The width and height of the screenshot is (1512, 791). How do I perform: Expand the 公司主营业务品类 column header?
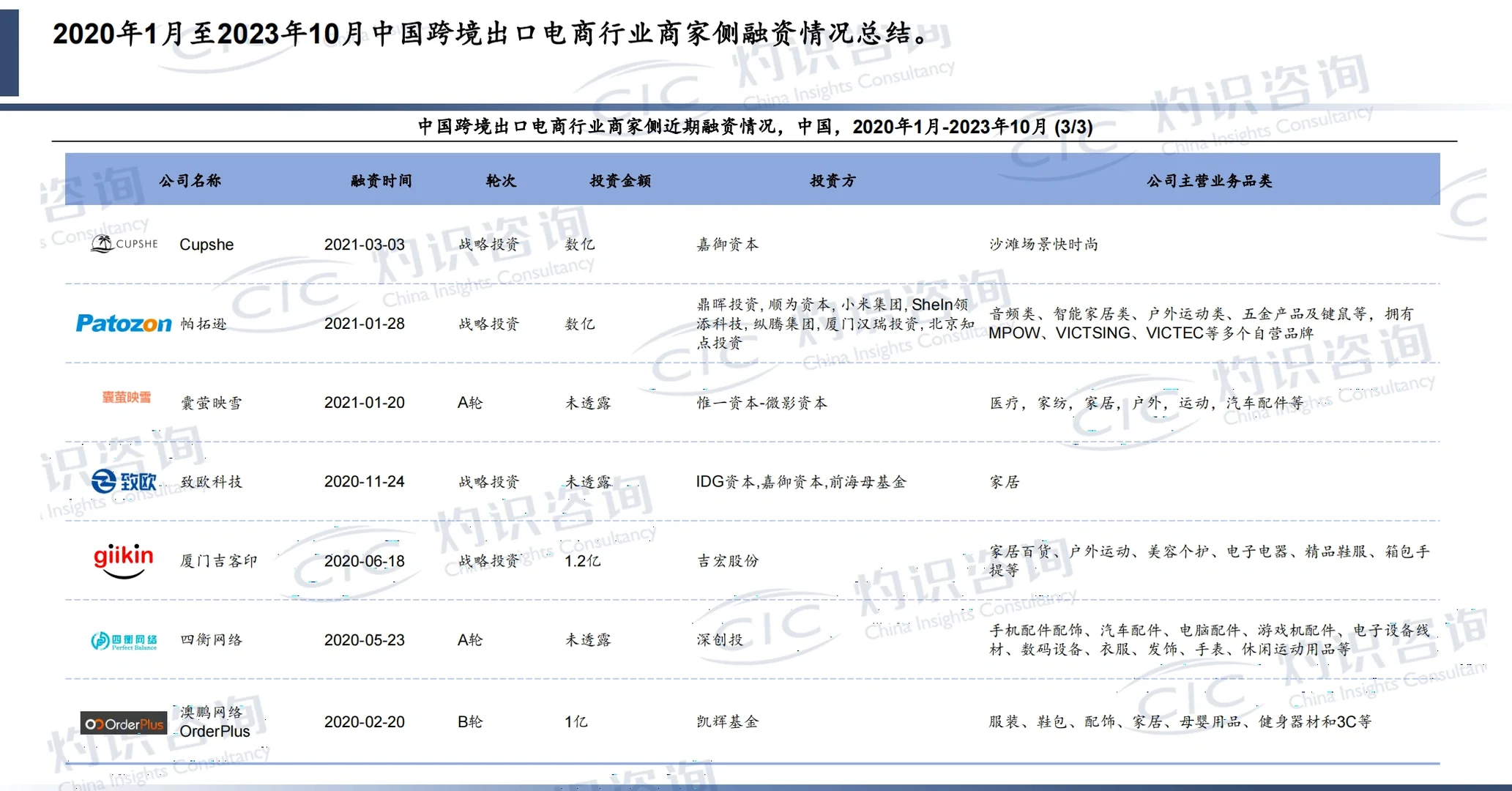coord(1210,181)
